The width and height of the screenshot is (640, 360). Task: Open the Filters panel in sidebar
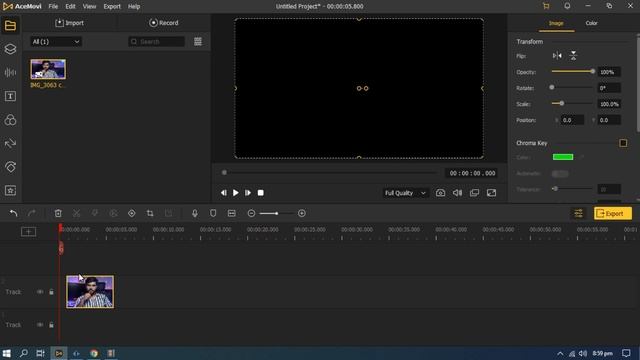click(10, 120)
